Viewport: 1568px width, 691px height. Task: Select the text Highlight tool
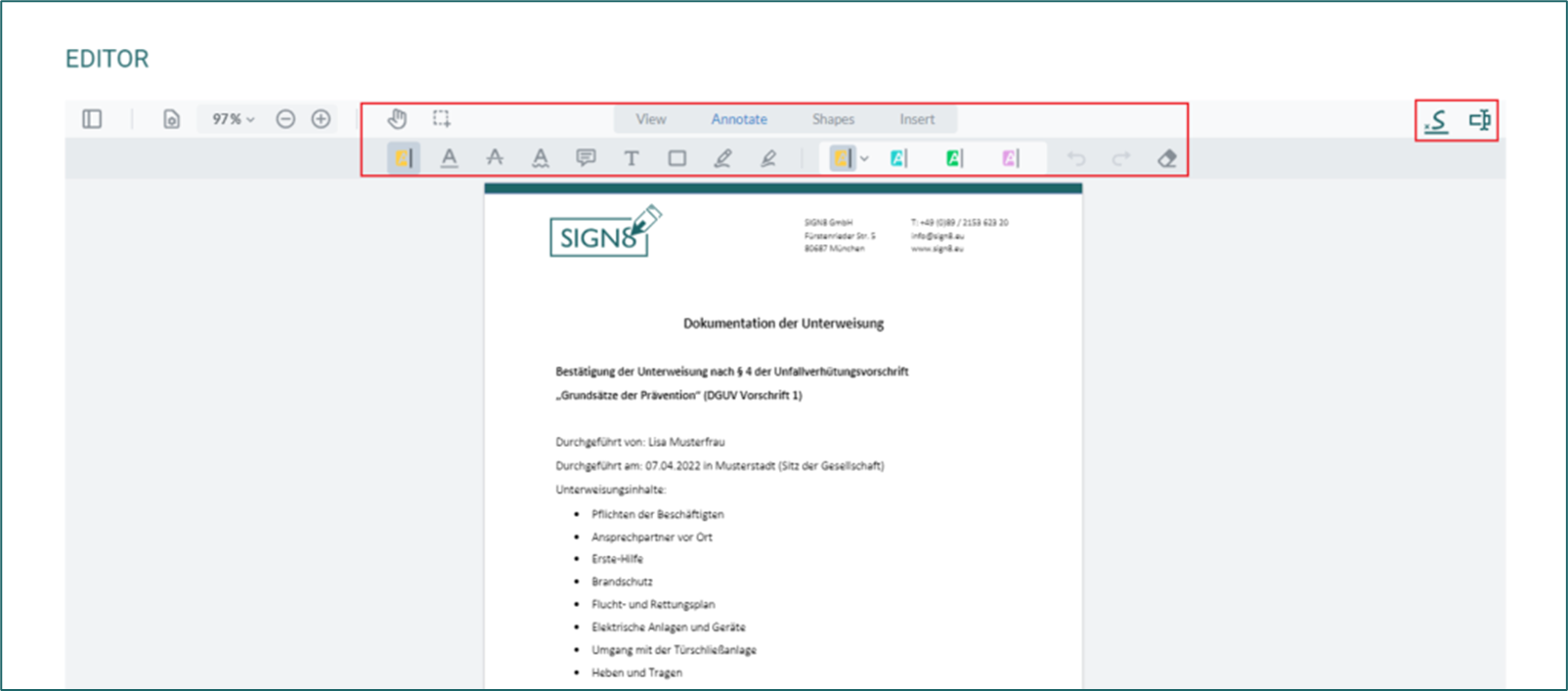[x=404, y=158]
